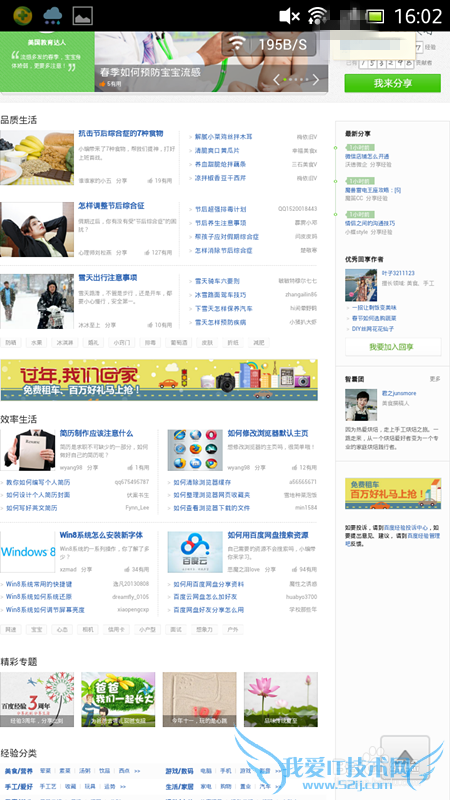Tap the battery icon in the status bar

pyautogui.click(x=375, y=16)
